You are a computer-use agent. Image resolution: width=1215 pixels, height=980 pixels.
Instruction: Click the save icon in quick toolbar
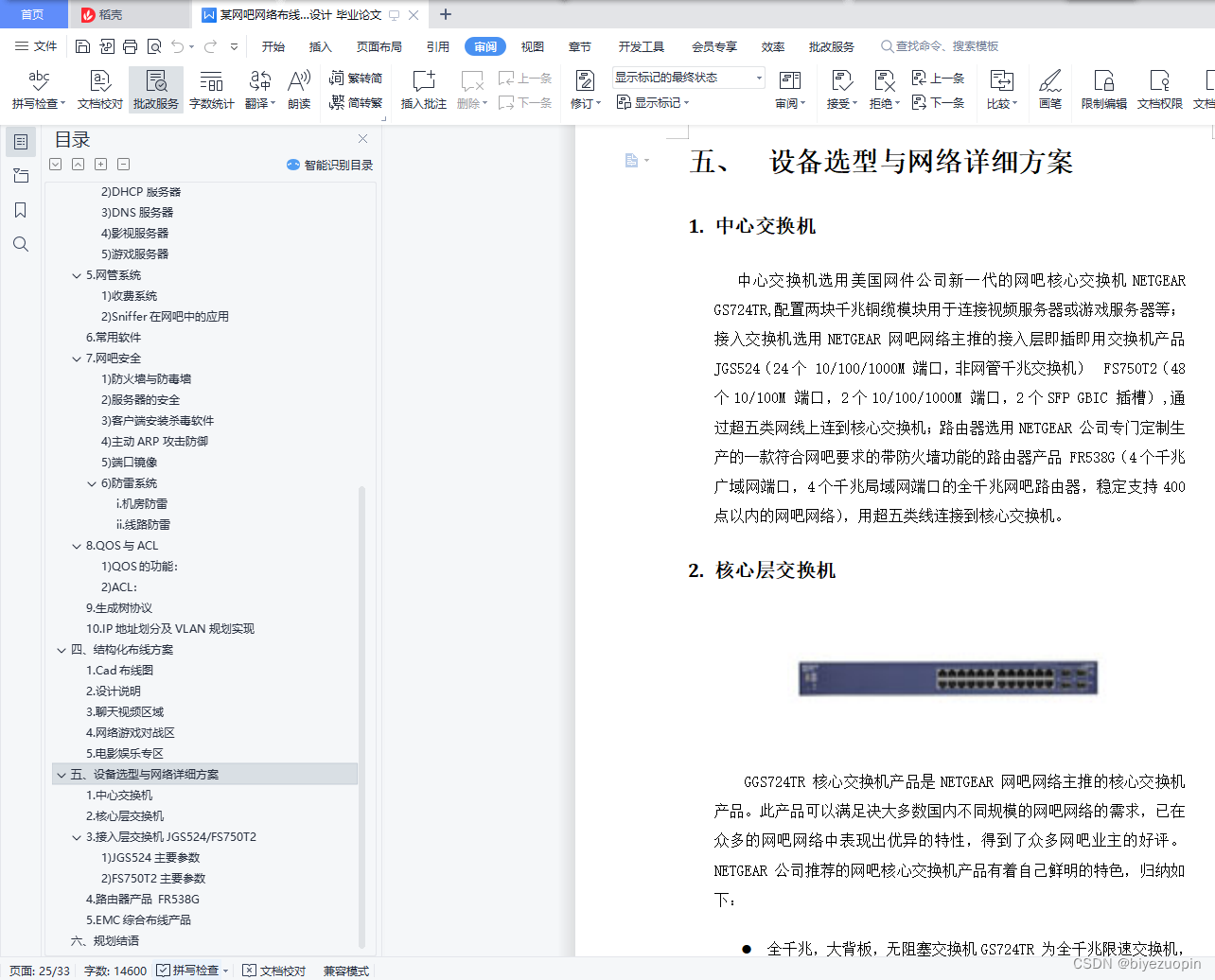tap(82, 46)
